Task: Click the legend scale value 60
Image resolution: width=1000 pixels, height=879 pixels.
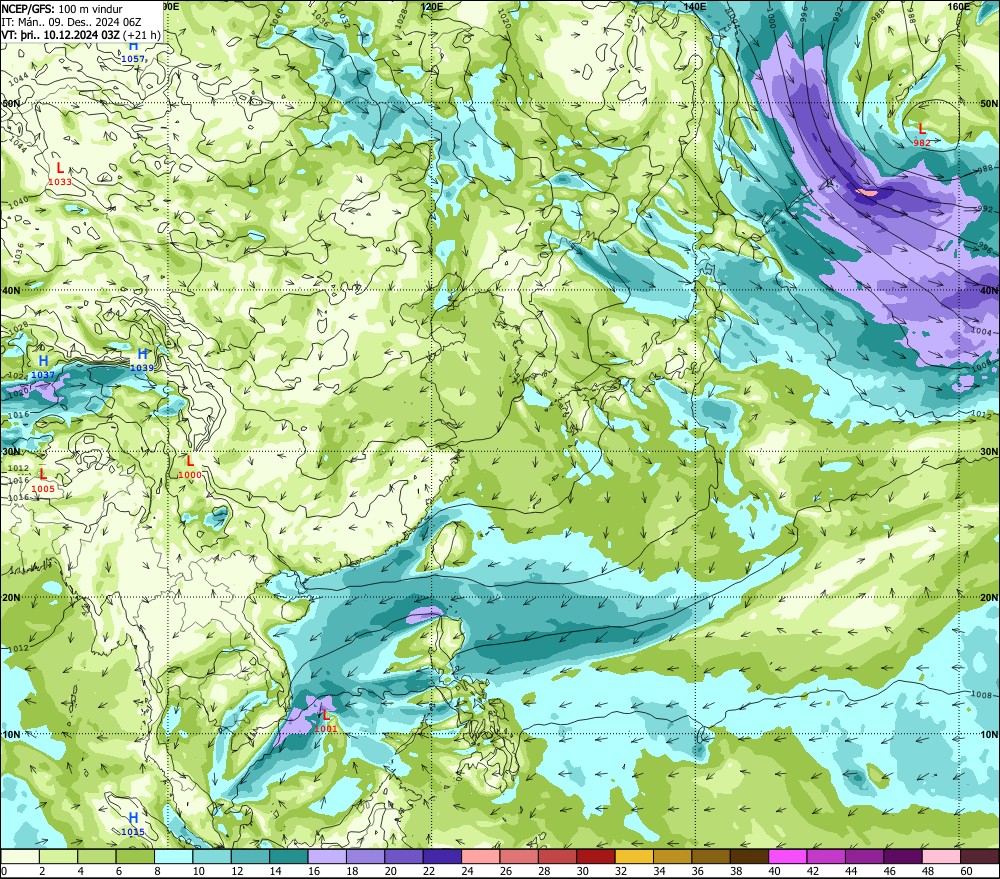Action: click(966, 871)
